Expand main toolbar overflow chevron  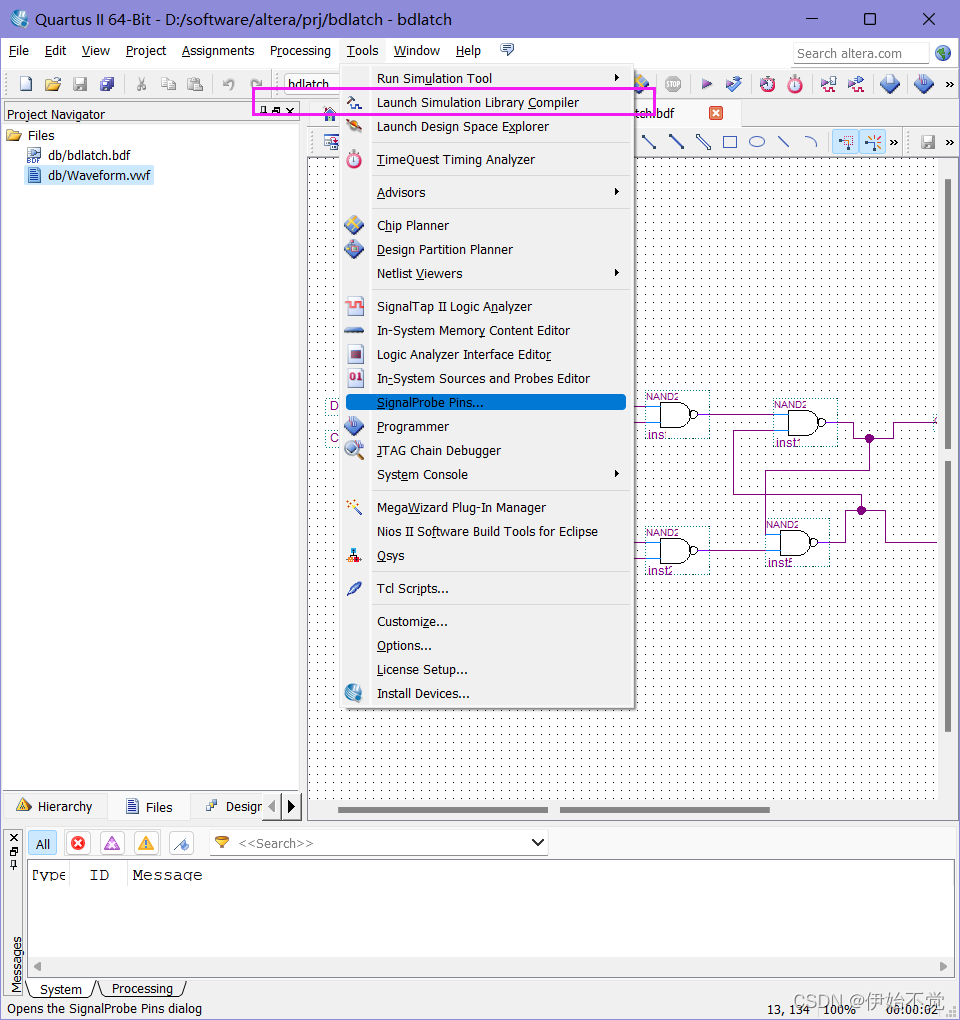click(x=950, y=85)
